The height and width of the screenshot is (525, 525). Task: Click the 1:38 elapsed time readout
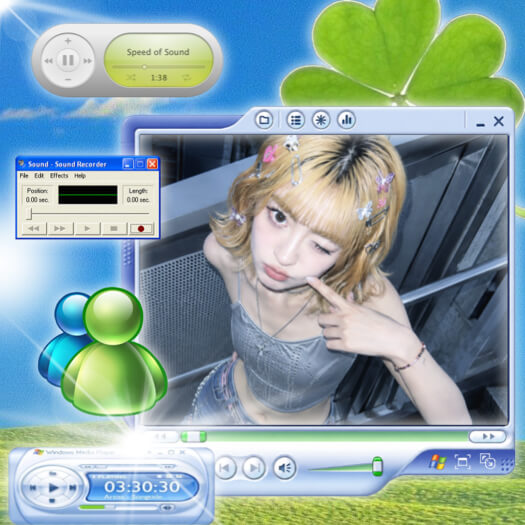click(x=159, y=78)
